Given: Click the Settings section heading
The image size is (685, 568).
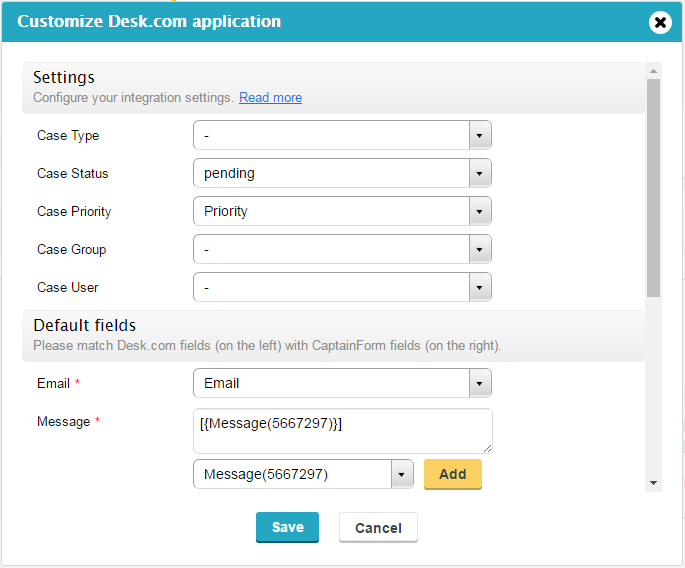Looking at the screenshot, I should click(x=64, y=77).
